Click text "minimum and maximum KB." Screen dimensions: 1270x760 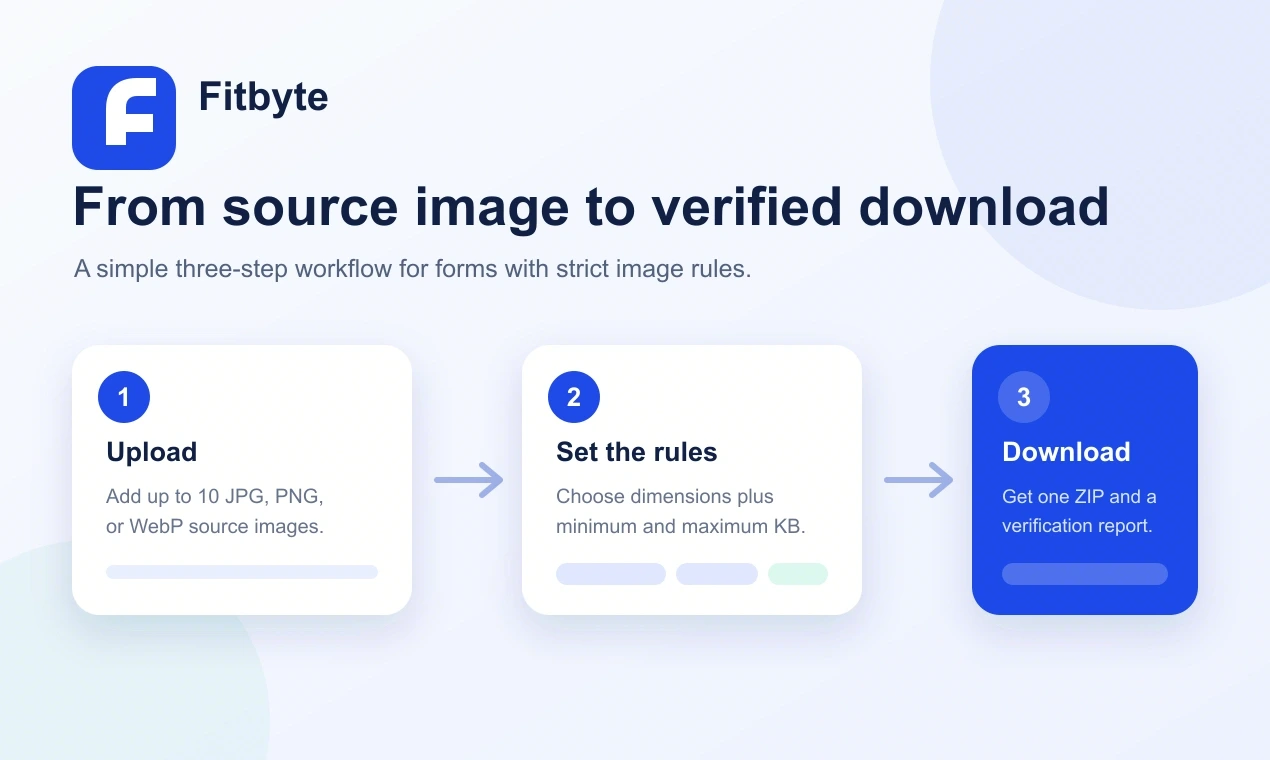coord(681,526)
